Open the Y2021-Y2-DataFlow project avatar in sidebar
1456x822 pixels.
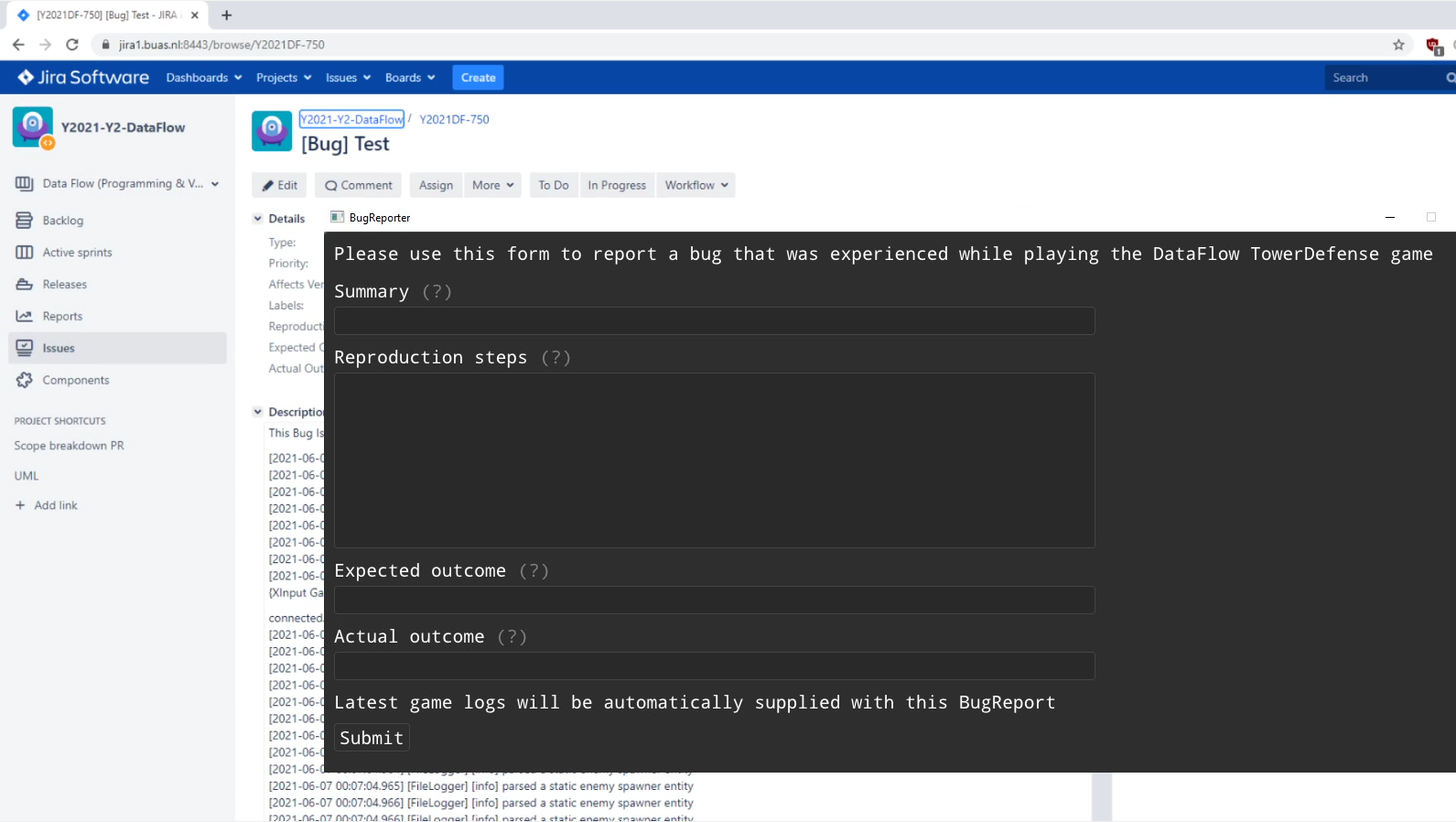33,127
